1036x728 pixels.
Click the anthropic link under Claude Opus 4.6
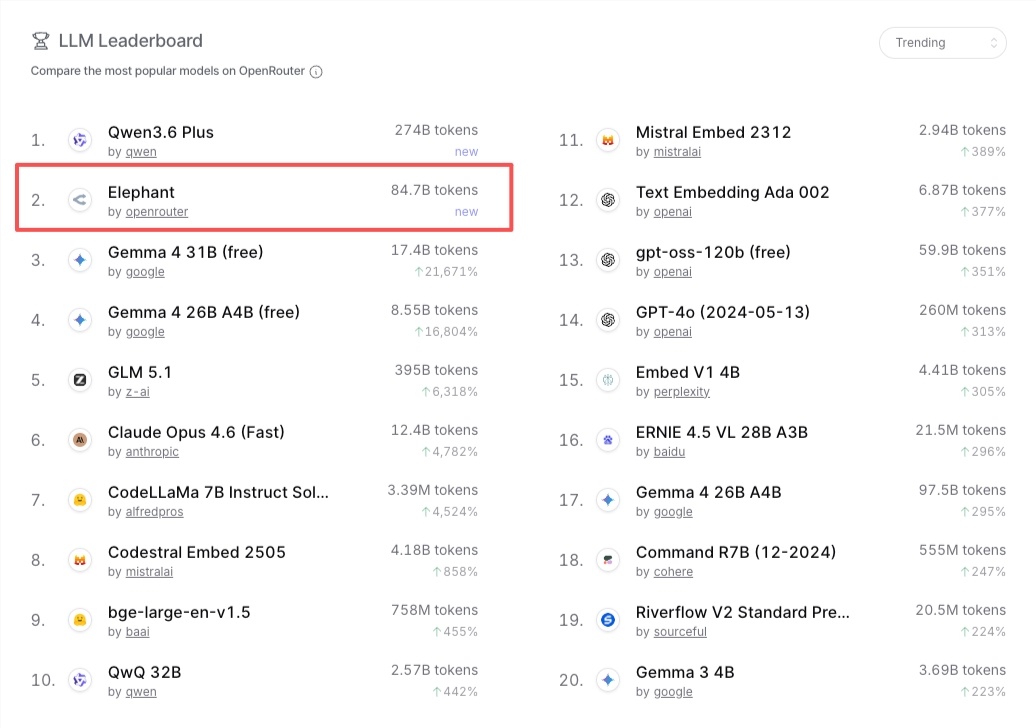(151, 452)
